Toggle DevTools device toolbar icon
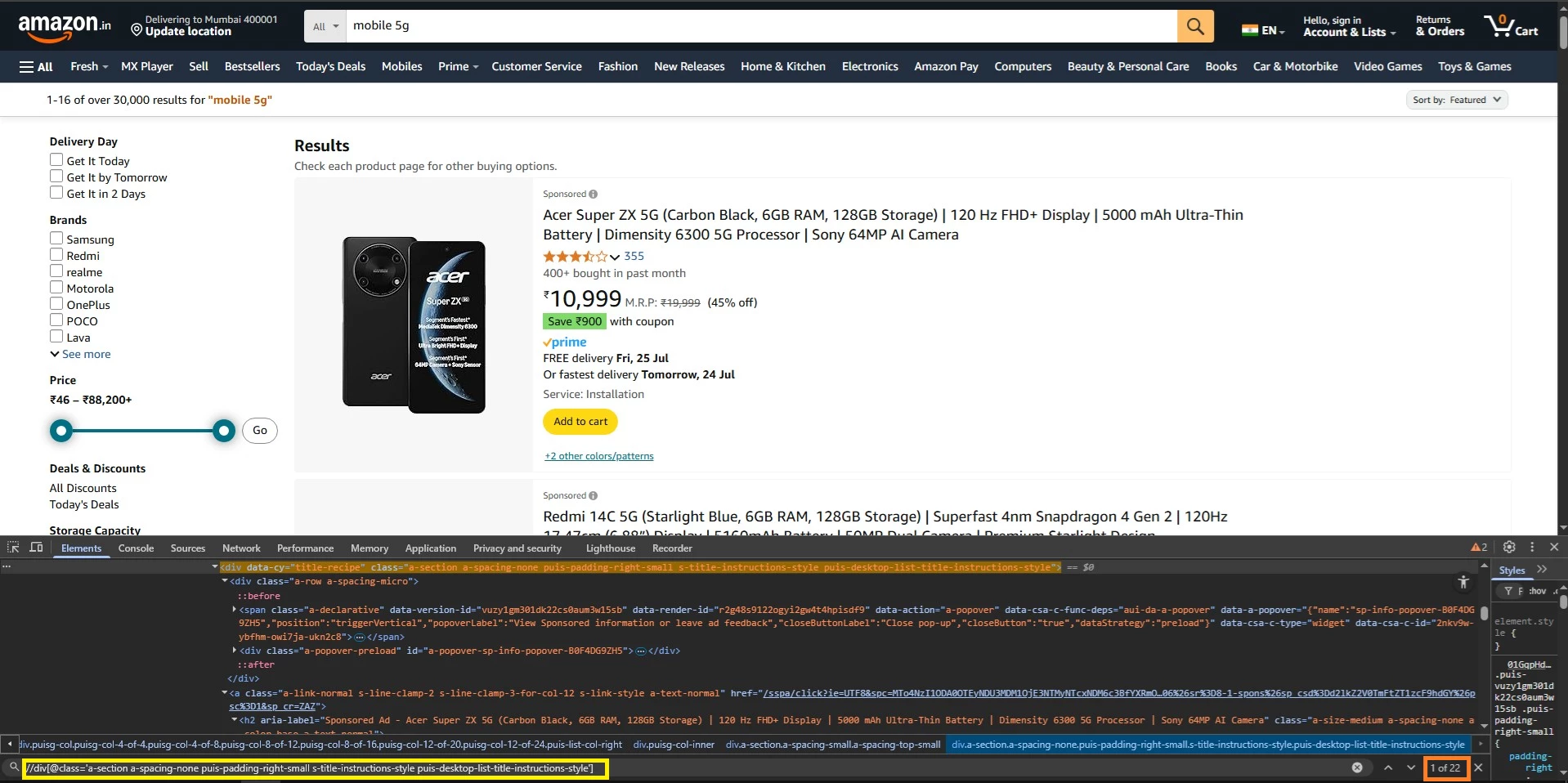The width and height of the screenshot is (1568, 783). click(x=37, y=548)
